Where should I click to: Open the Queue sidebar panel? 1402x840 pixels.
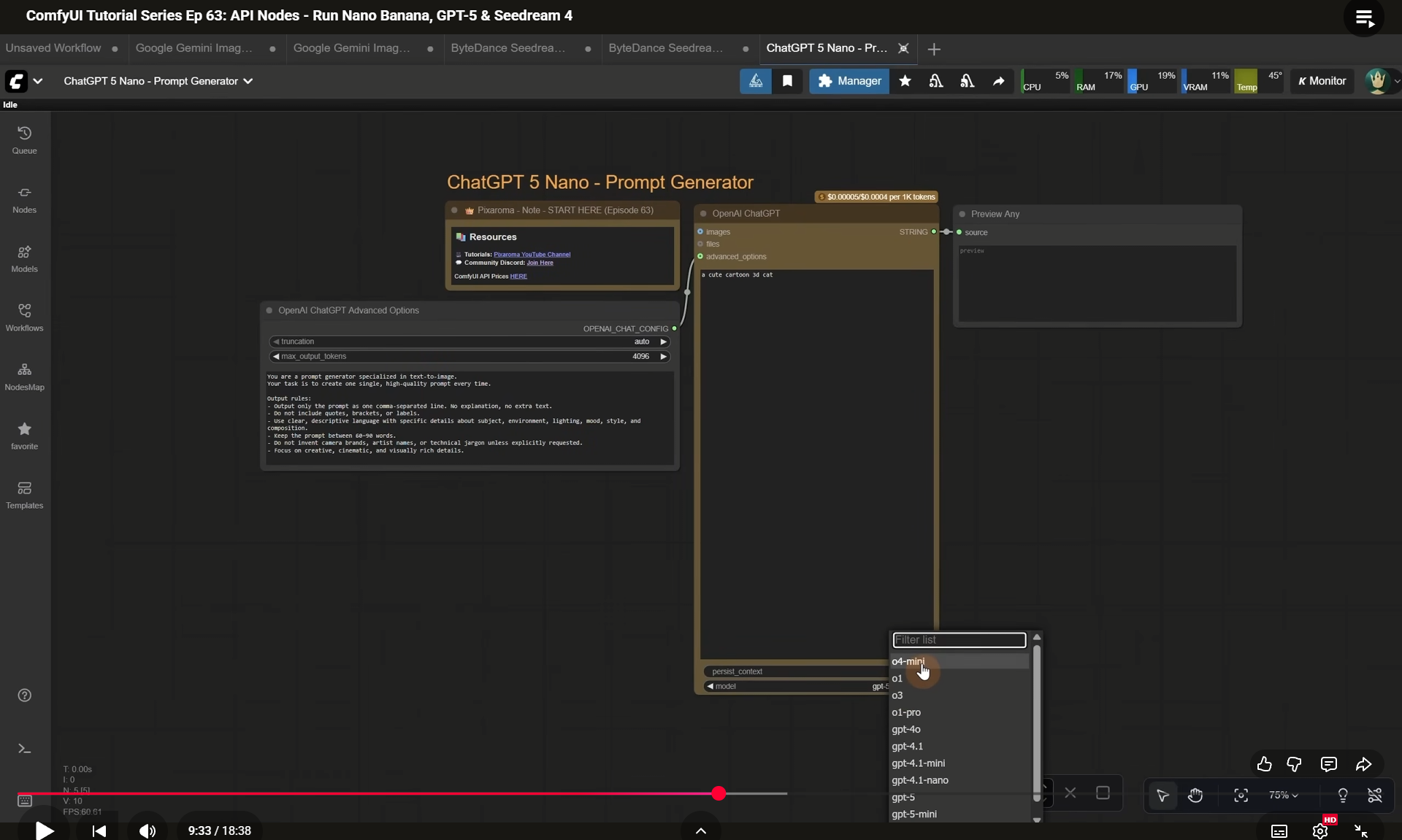point(24,139)
